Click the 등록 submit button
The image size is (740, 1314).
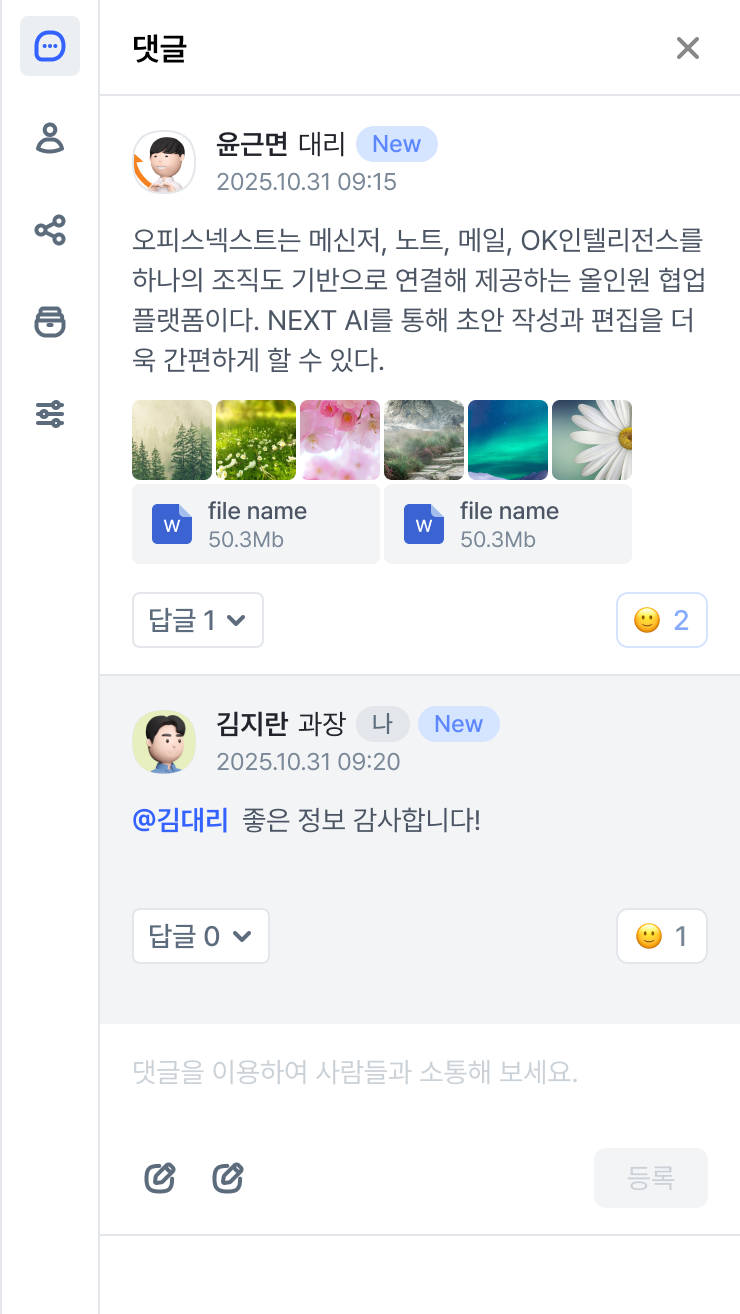[651, 1178]
